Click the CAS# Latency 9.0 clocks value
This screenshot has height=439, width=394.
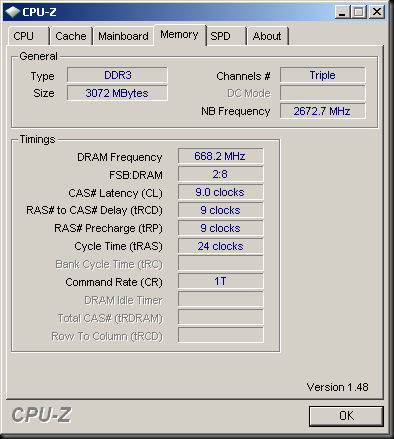point(220,192)
